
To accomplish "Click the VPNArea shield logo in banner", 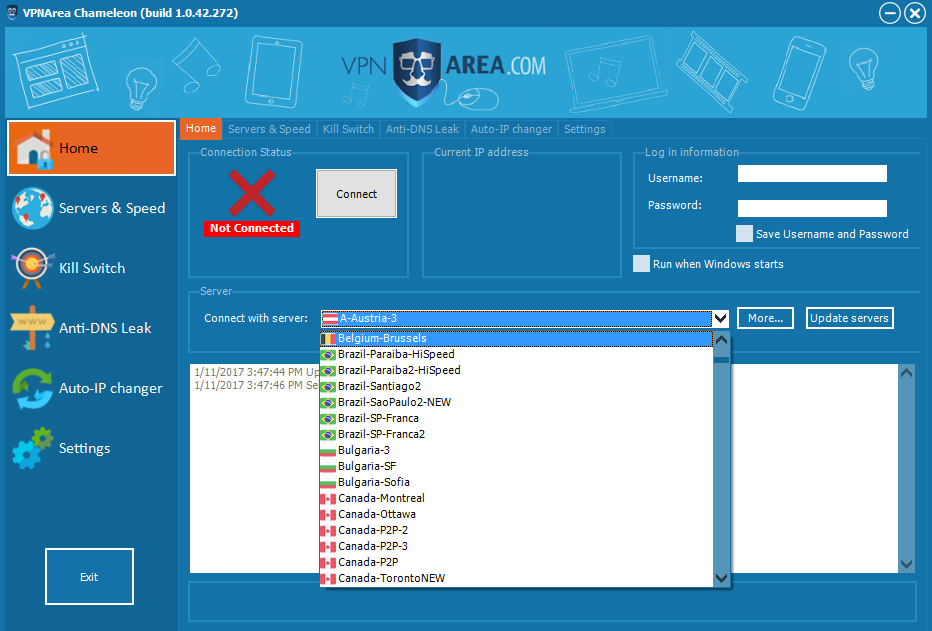I will point(417,71).
